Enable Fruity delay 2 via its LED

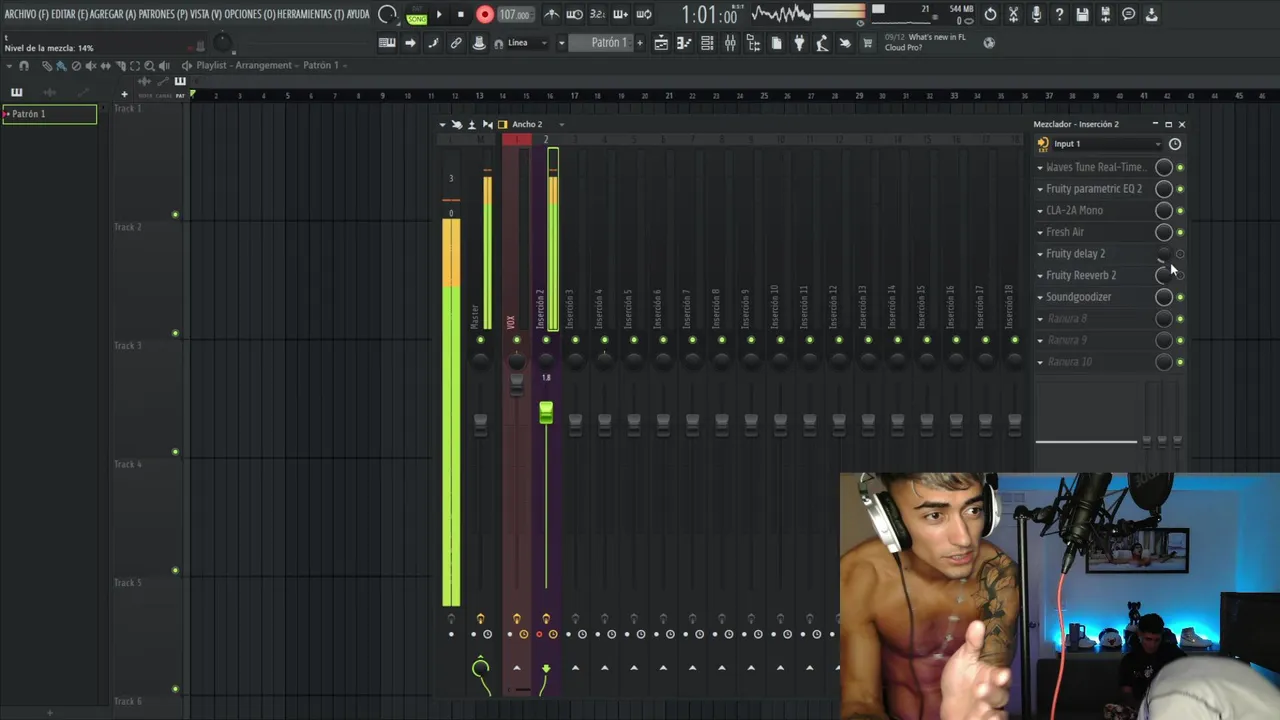[1180, 254]
